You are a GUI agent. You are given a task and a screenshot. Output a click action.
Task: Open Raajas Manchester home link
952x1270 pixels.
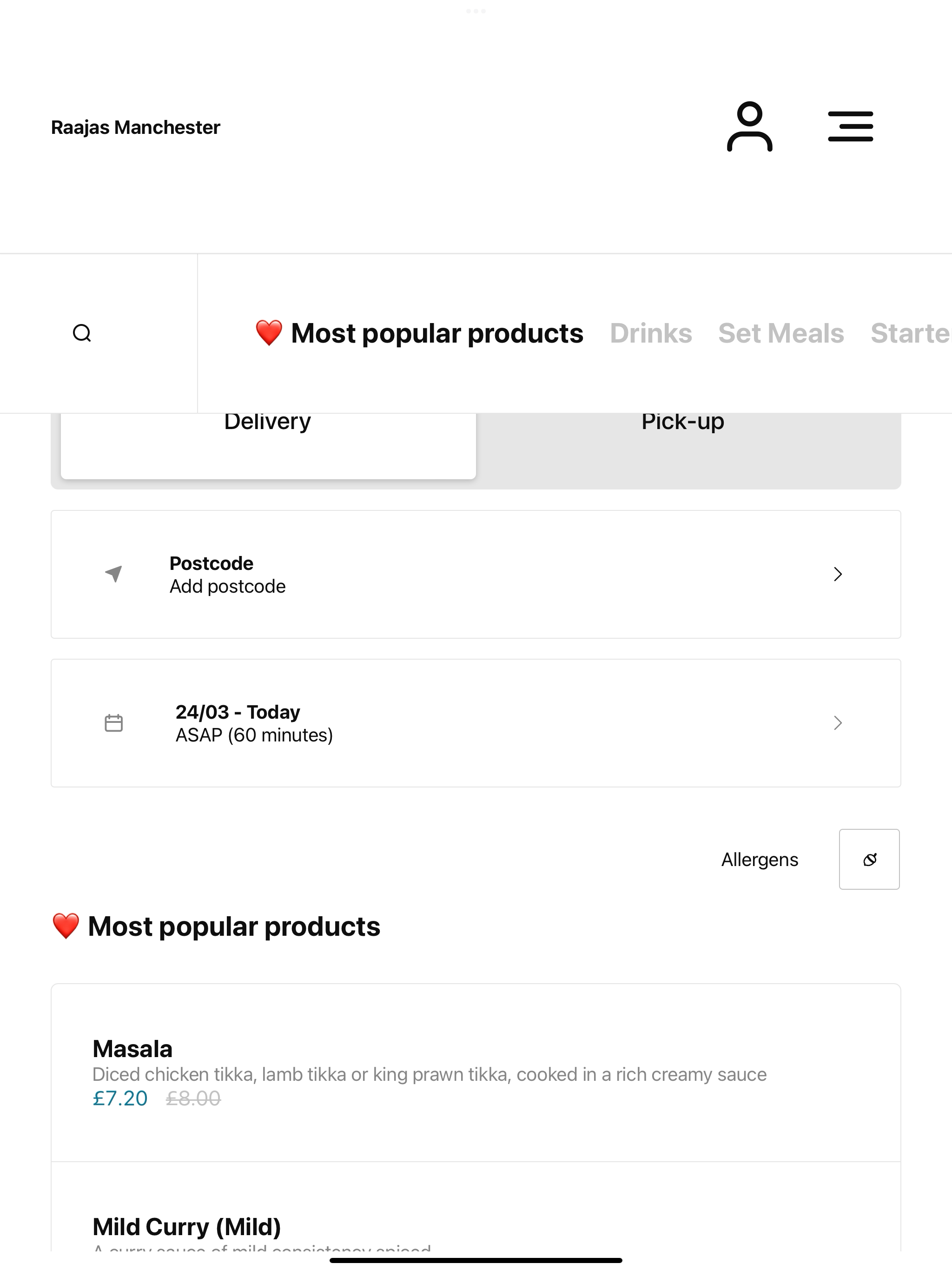pos(136,127)
